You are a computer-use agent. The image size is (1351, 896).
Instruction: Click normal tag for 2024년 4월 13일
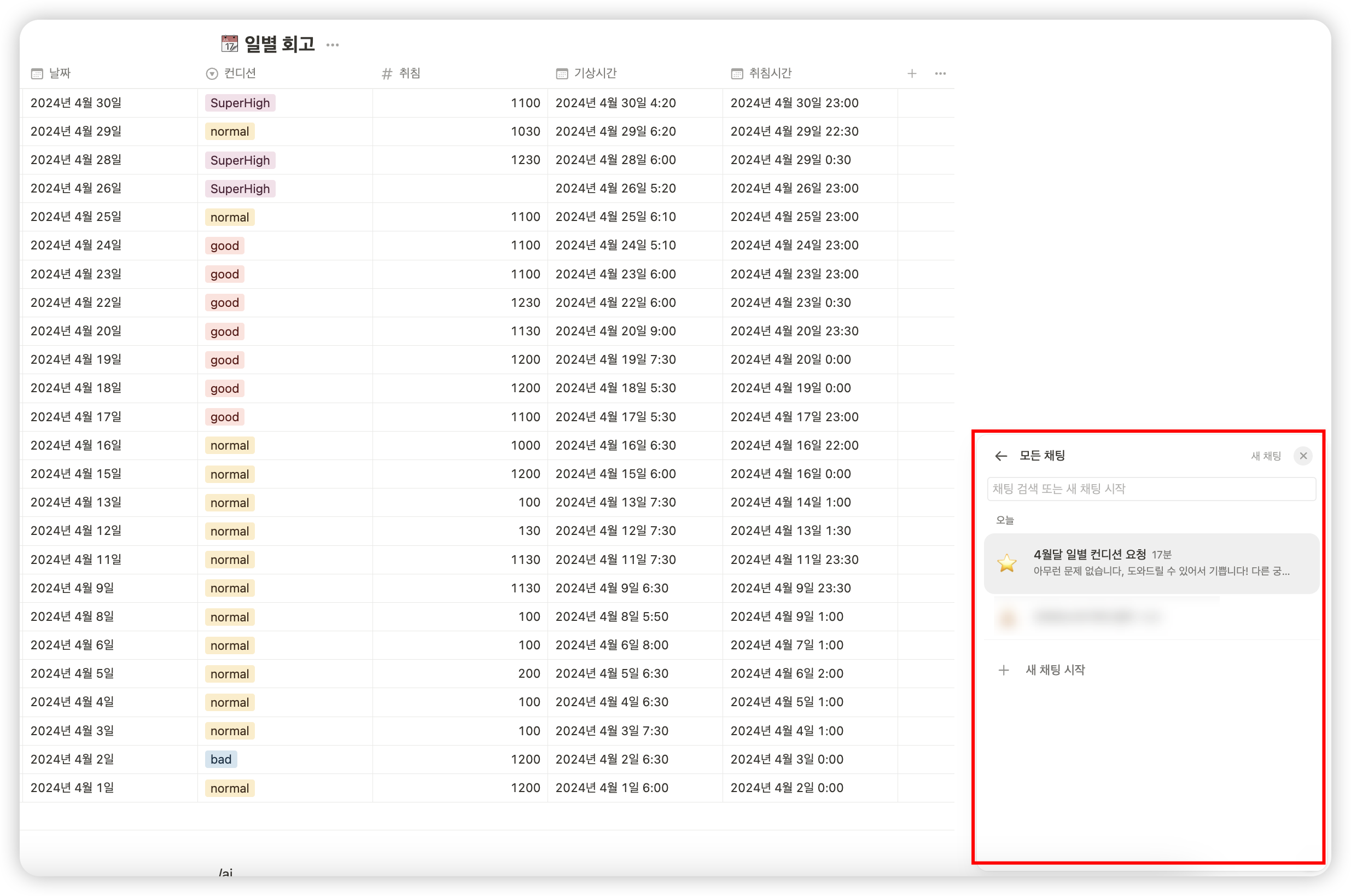tap(230, 503)
